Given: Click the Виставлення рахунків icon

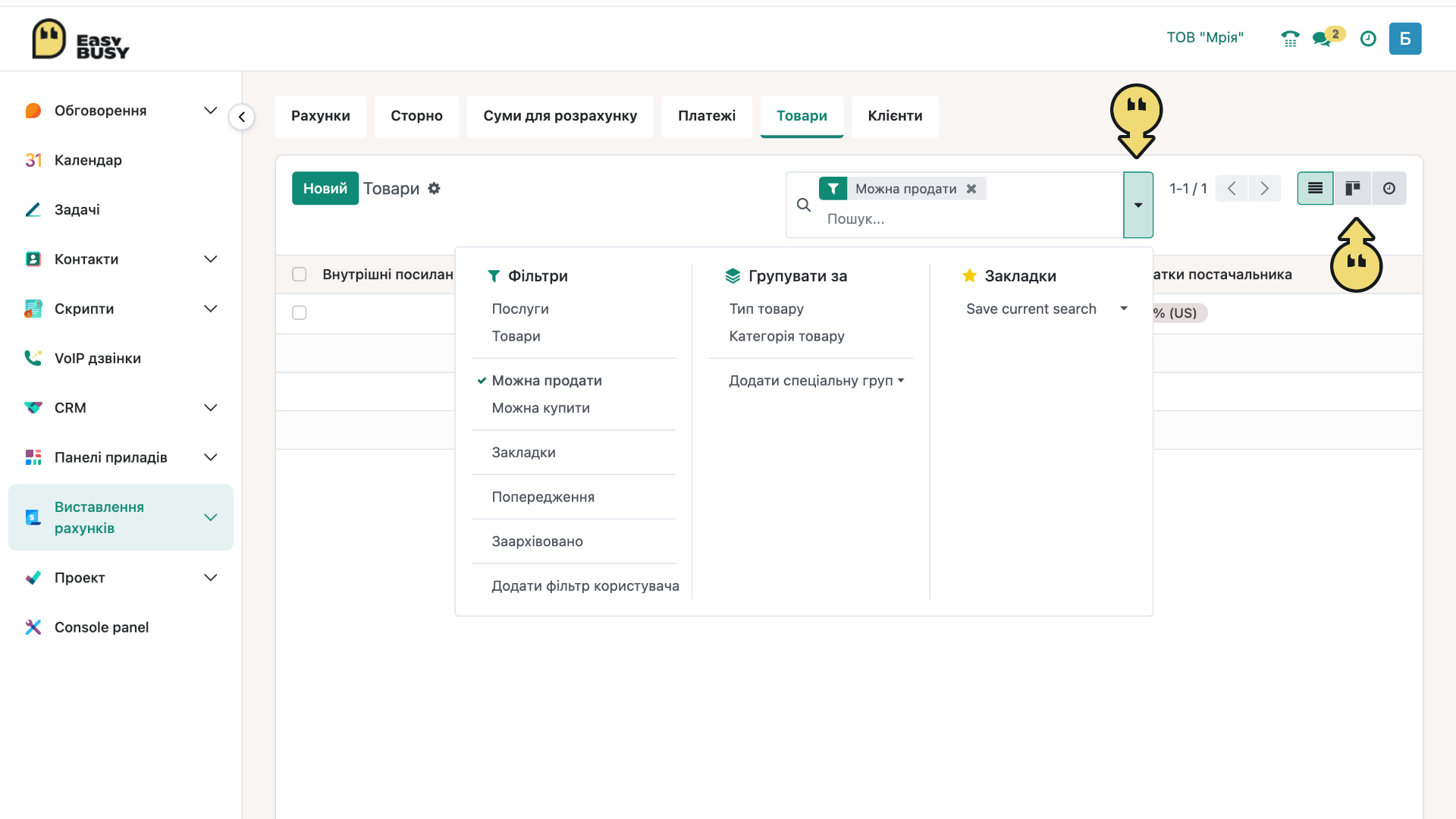Looking at the screenshot, I should coord(33,517).
